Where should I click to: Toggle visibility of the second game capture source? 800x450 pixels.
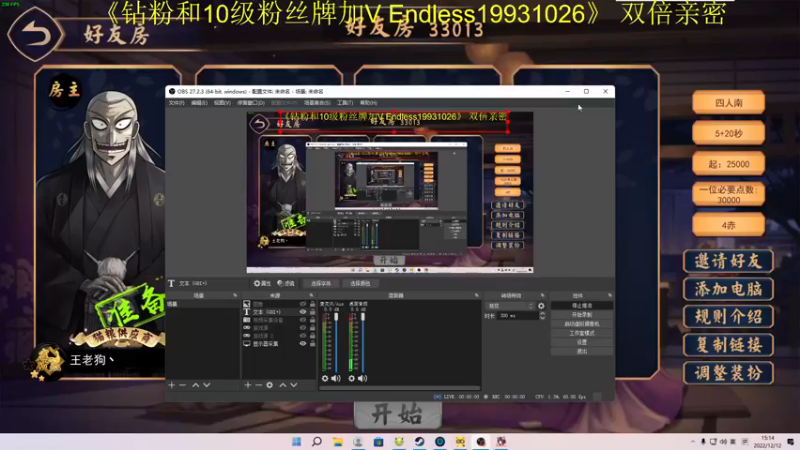[x=303, y=336]
